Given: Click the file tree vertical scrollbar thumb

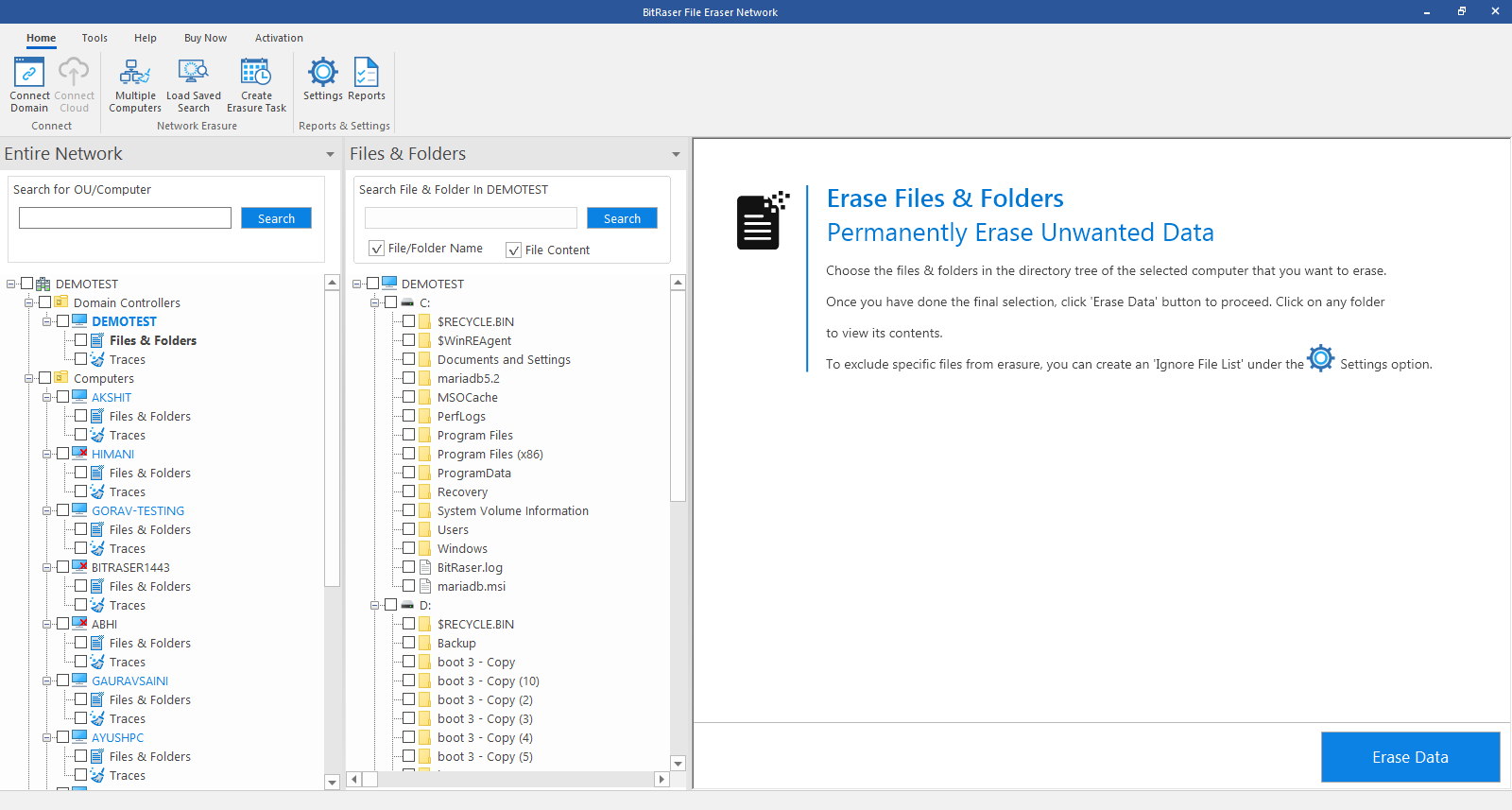Looking at the screenshot, I should [x=678, y=396].
